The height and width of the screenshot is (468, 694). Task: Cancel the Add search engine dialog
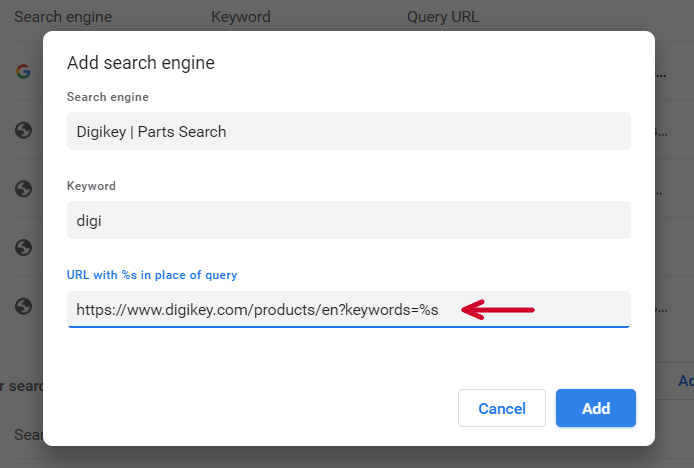pyautogui.click(x=502, y=408)
